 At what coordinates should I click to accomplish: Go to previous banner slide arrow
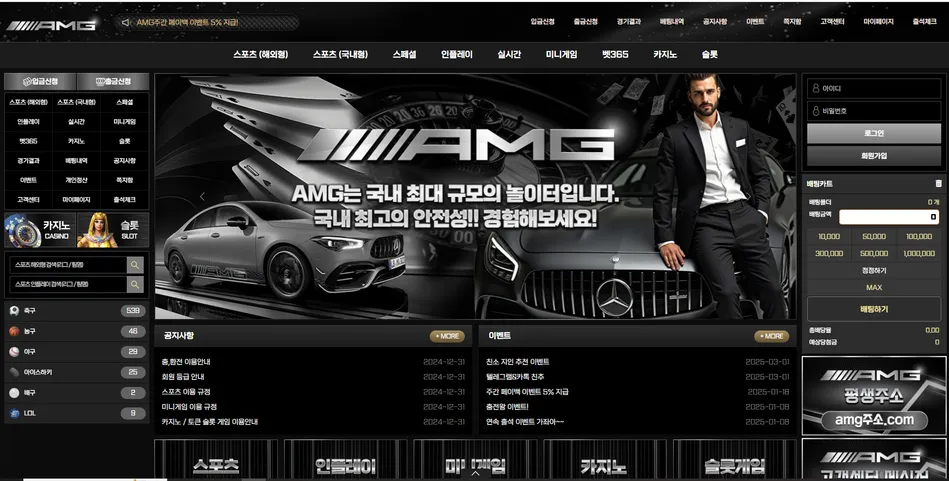point(202,197)
